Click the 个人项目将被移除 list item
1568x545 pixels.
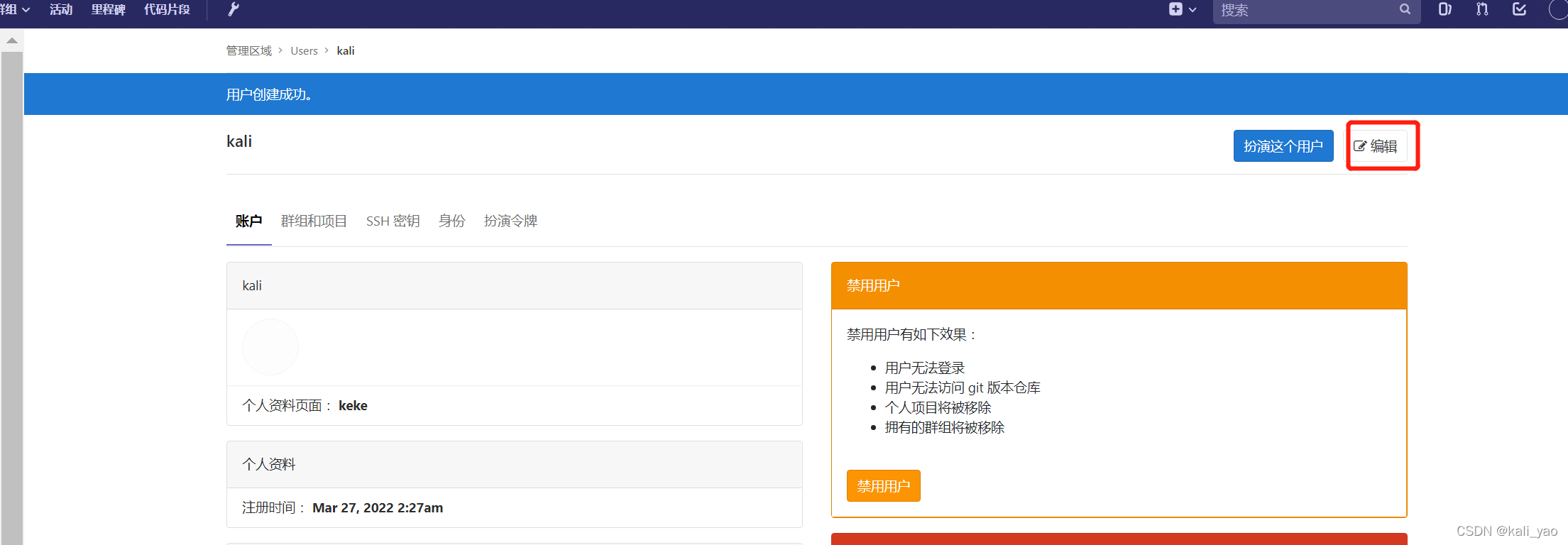(938, 408)
